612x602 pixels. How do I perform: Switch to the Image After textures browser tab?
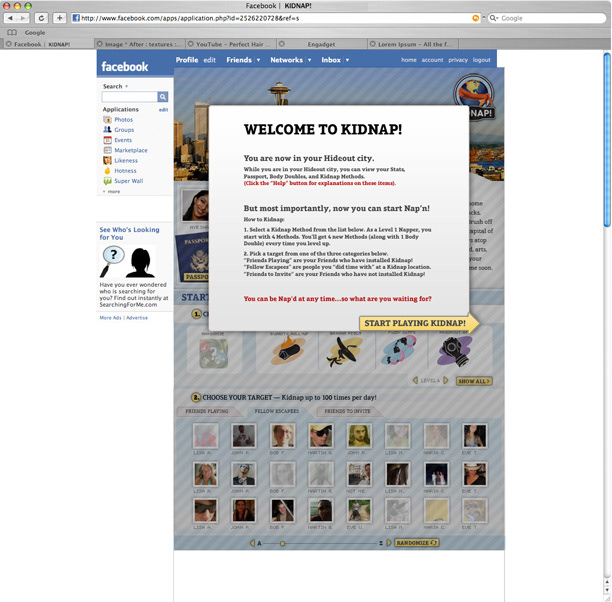[x=140, y=44]
